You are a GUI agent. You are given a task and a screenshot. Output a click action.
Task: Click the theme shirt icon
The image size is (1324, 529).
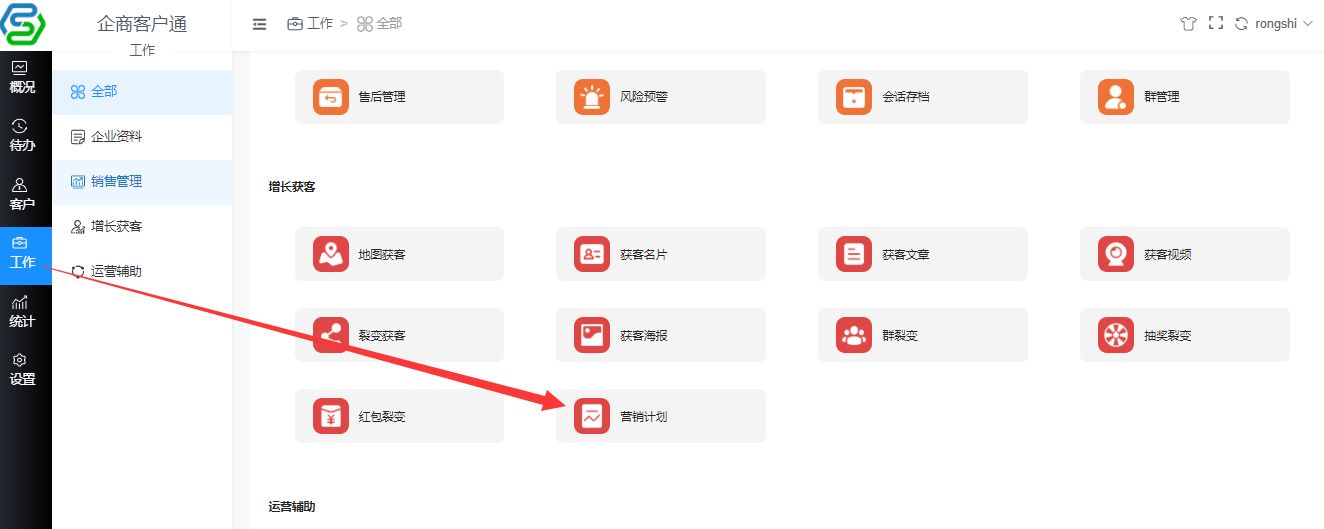(x=1188, y=24)
